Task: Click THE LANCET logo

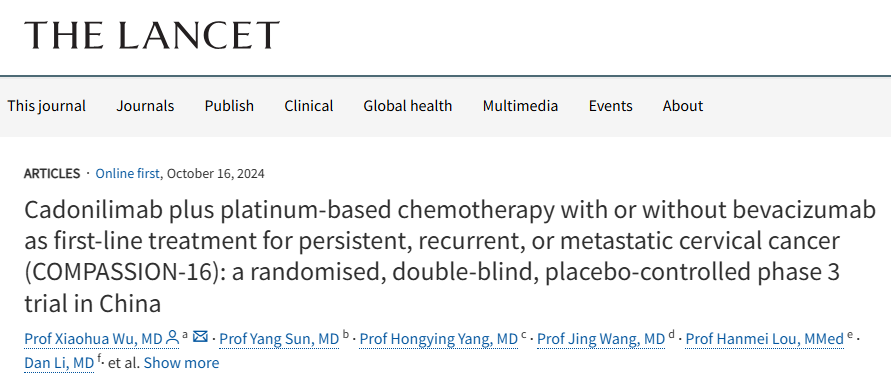Action: (x=152, y=35)
